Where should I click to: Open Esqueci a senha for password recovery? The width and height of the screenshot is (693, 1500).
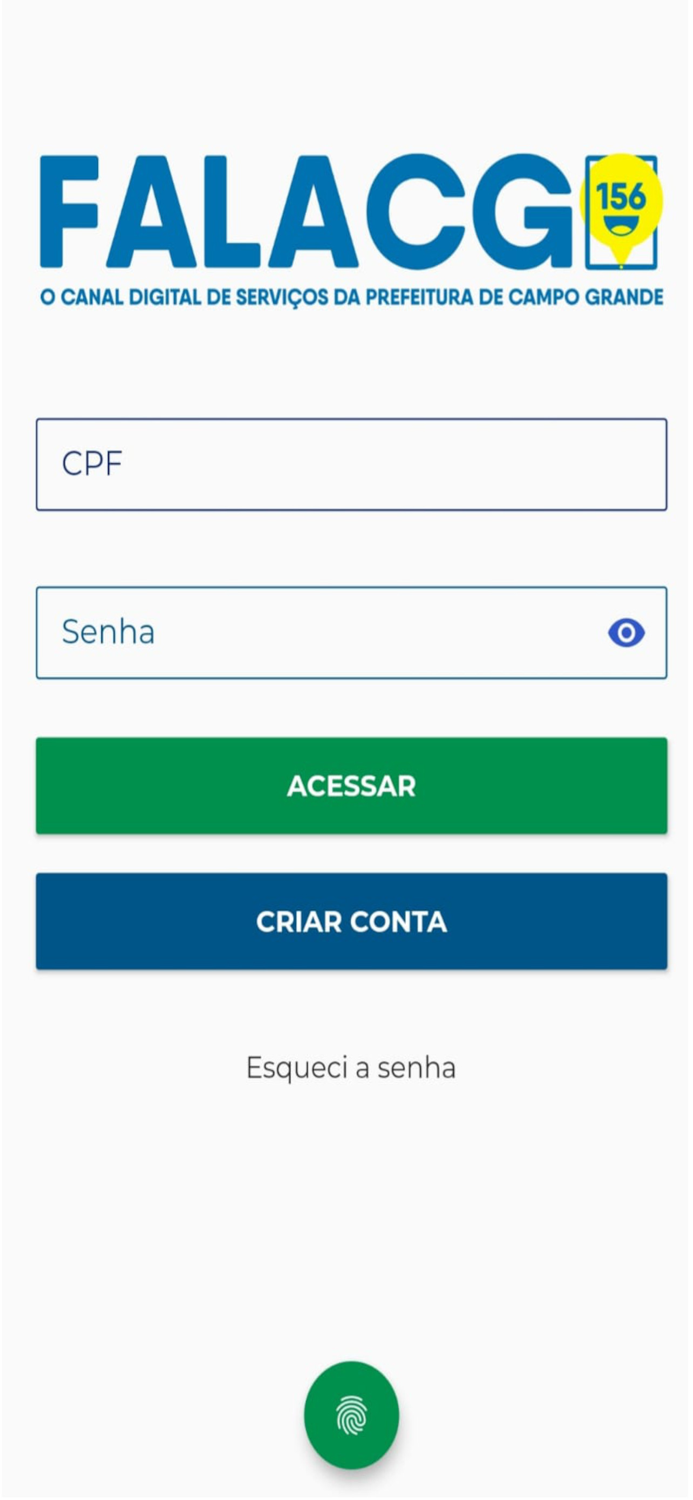tap(351, 1066)
